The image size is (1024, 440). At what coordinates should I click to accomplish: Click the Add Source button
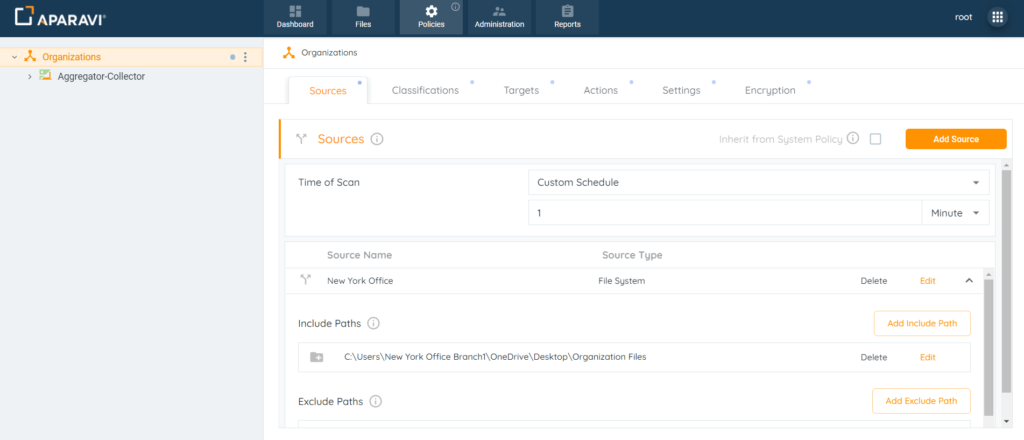(x=956, y=139)
